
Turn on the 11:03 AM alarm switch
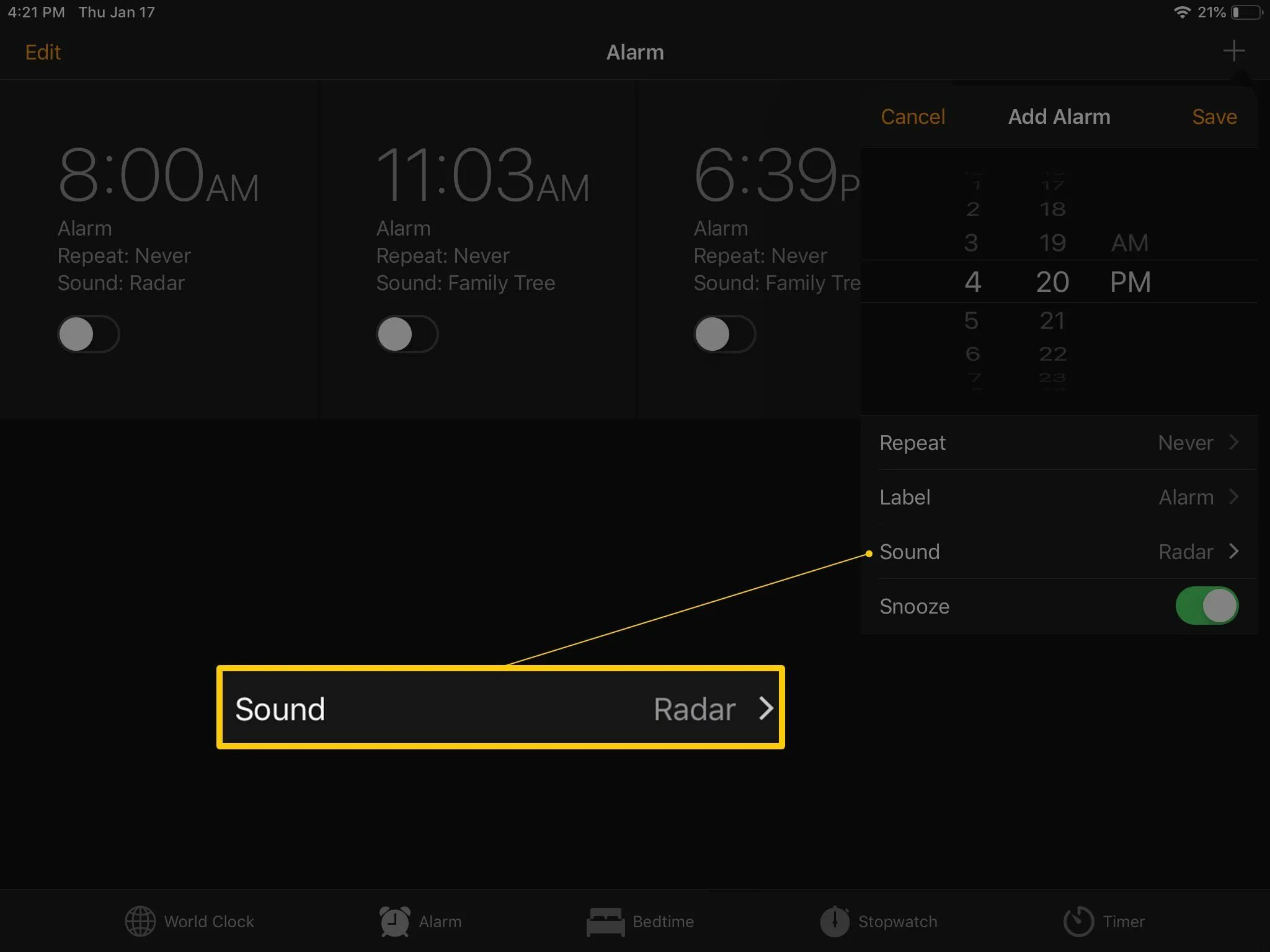407,334
